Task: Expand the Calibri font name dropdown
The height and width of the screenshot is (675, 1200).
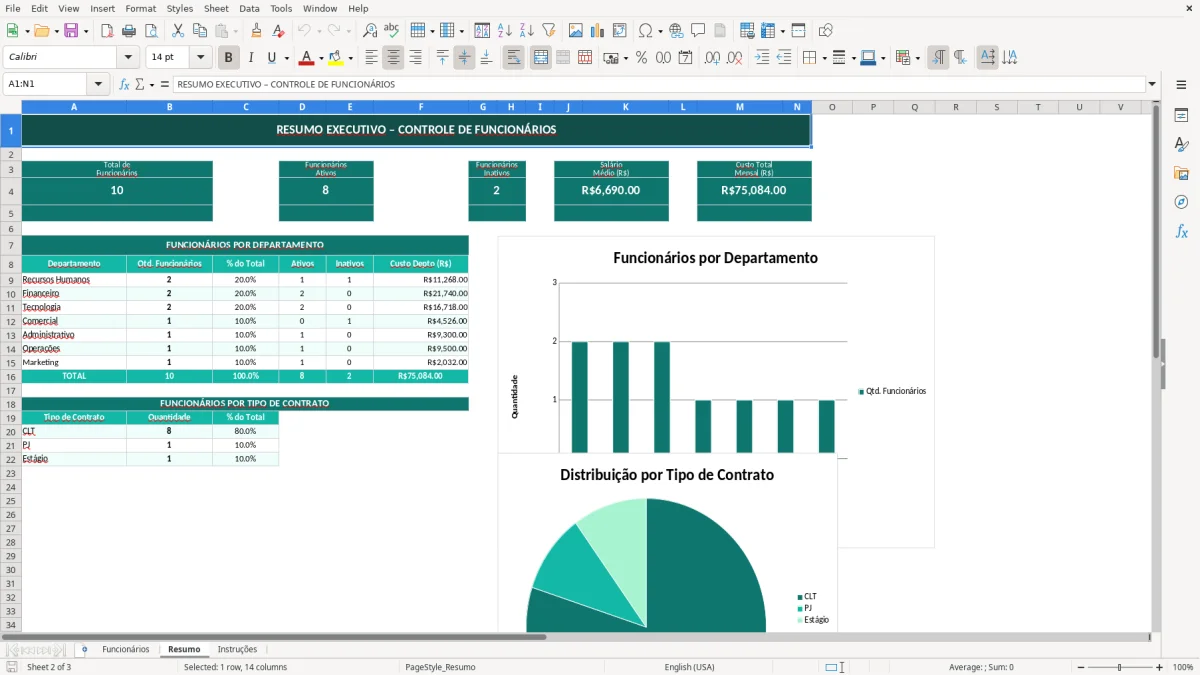Action: (x=128, y=58)
